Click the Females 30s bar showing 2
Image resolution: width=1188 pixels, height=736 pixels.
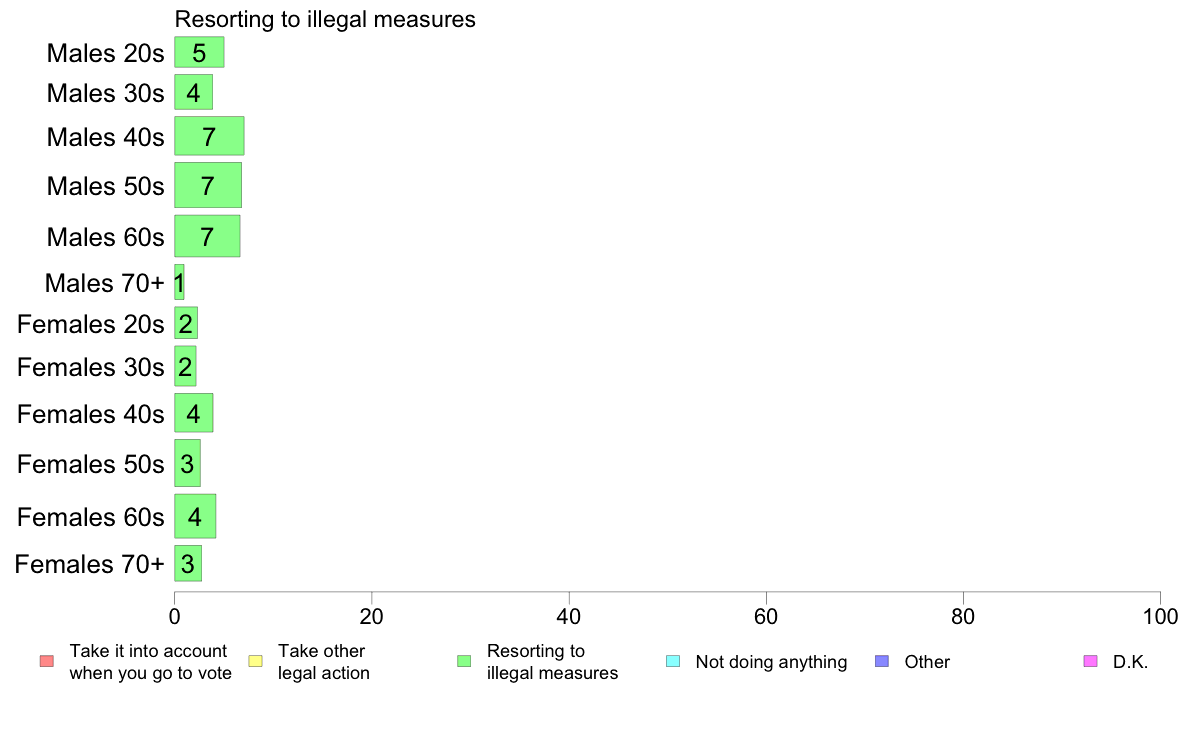coord(186,367)
